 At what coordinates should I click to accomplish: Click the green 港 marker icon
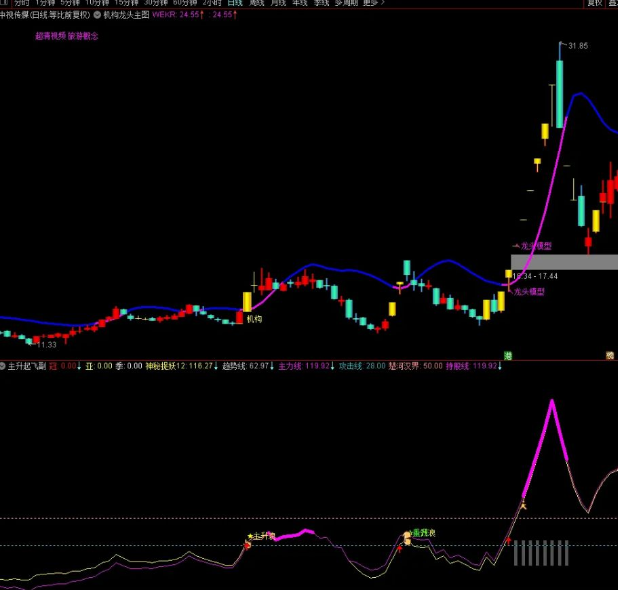[508, 355]
